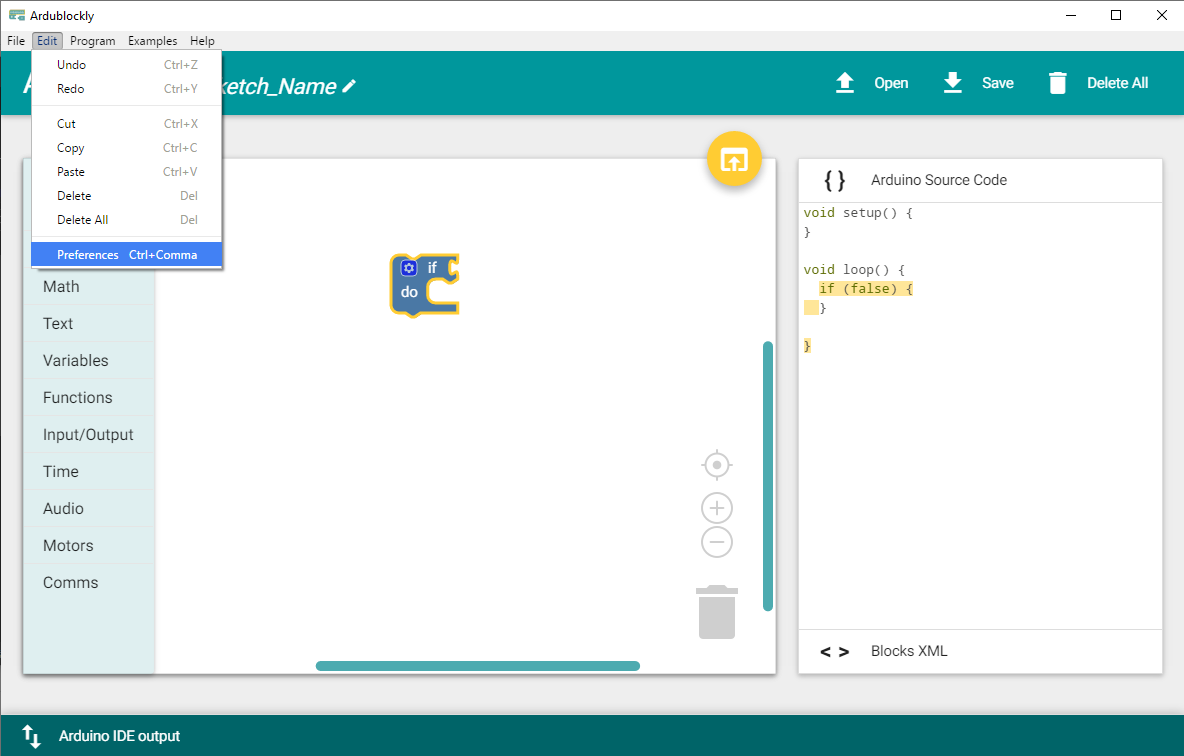This screenshot has height=756, width=1184.
Task: Open the Help menu
Action: pos(202,41)
